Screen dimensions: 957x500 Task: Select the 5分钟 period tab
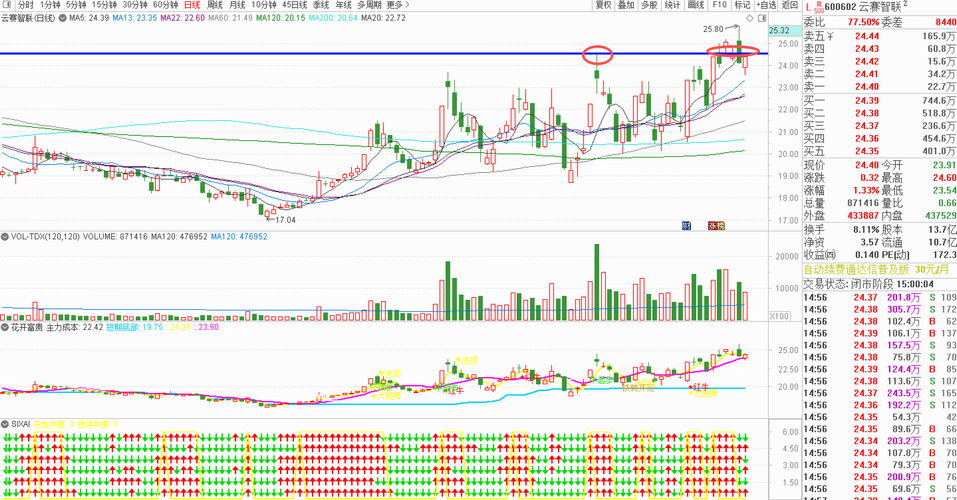pos(76,5)
